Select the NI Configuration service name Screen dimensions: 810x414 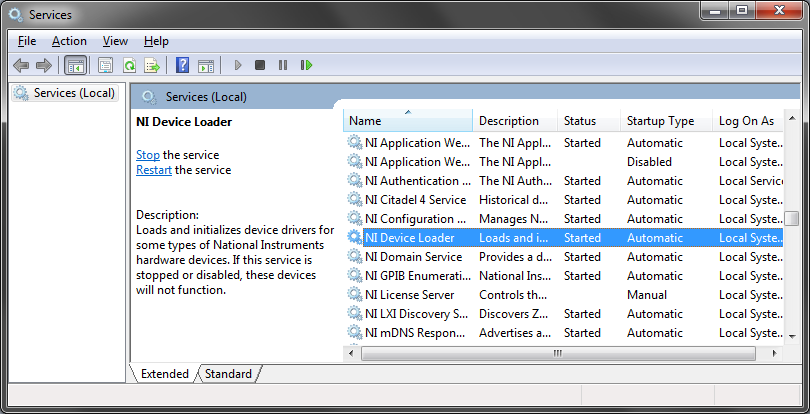(x=415, y=219)
